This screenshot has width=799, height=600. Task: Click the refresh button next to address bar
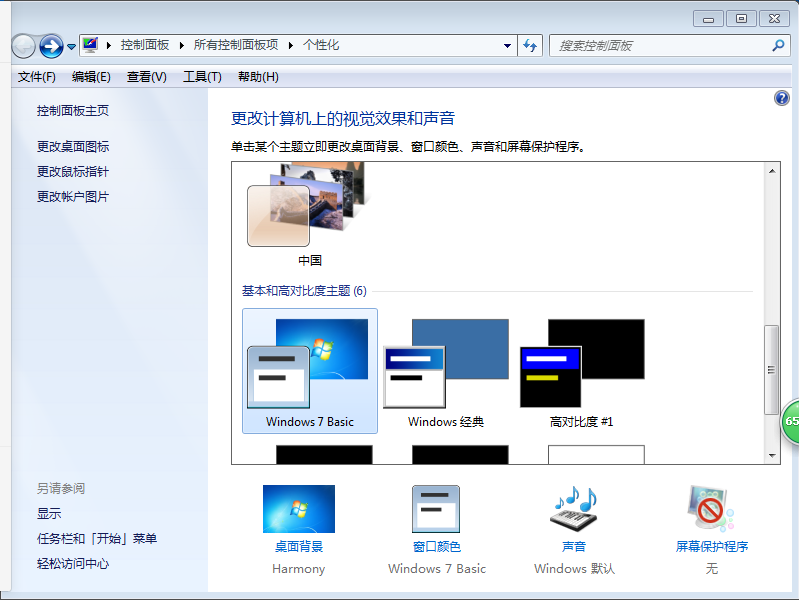coord(530,46)
